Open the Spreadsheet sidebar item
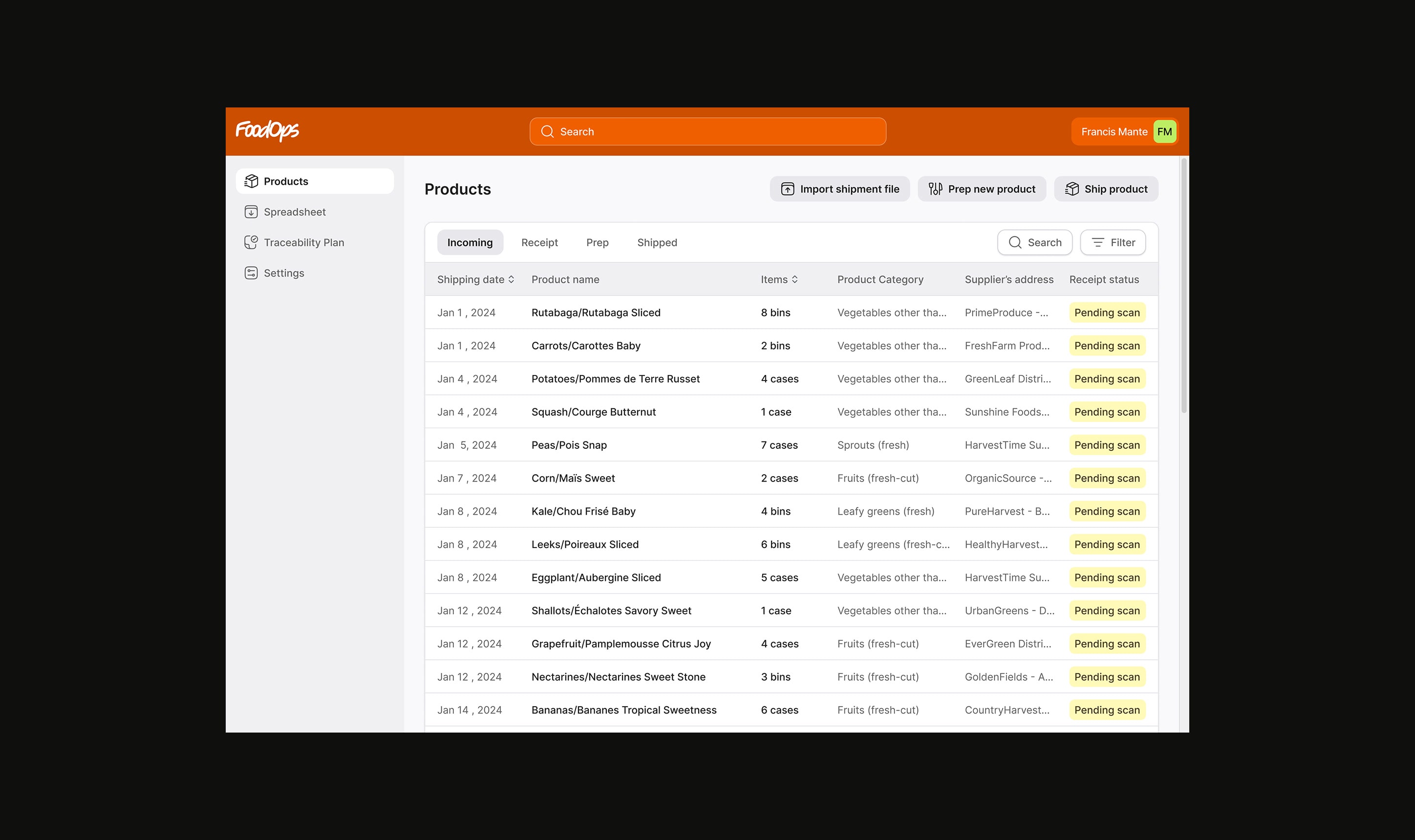 coord(315,211)
